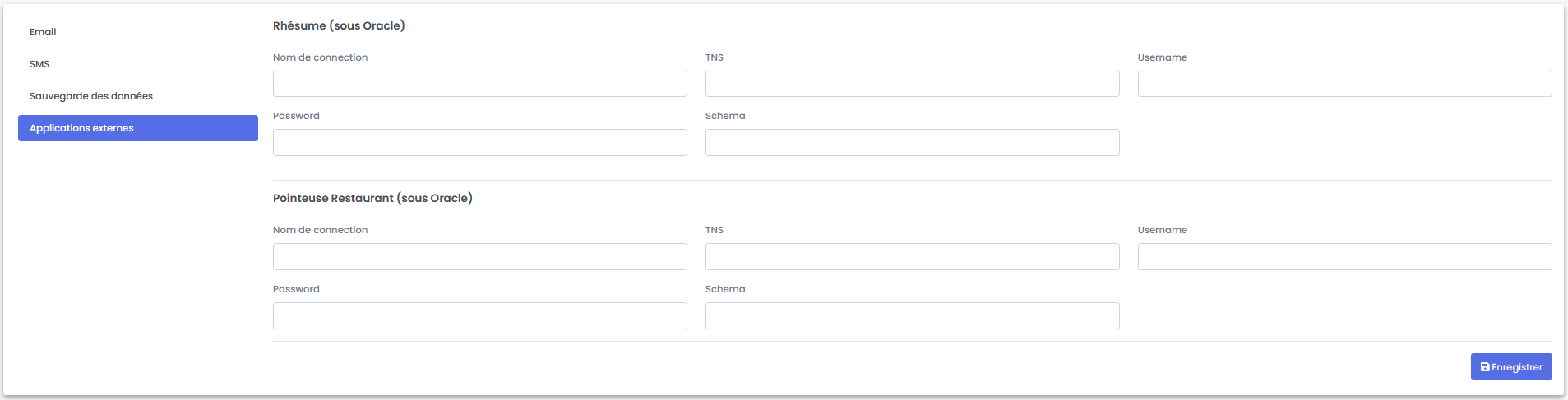1568x400 pixels.
Task: Focus the Rhésume Password input box
Action: point(479,143)
